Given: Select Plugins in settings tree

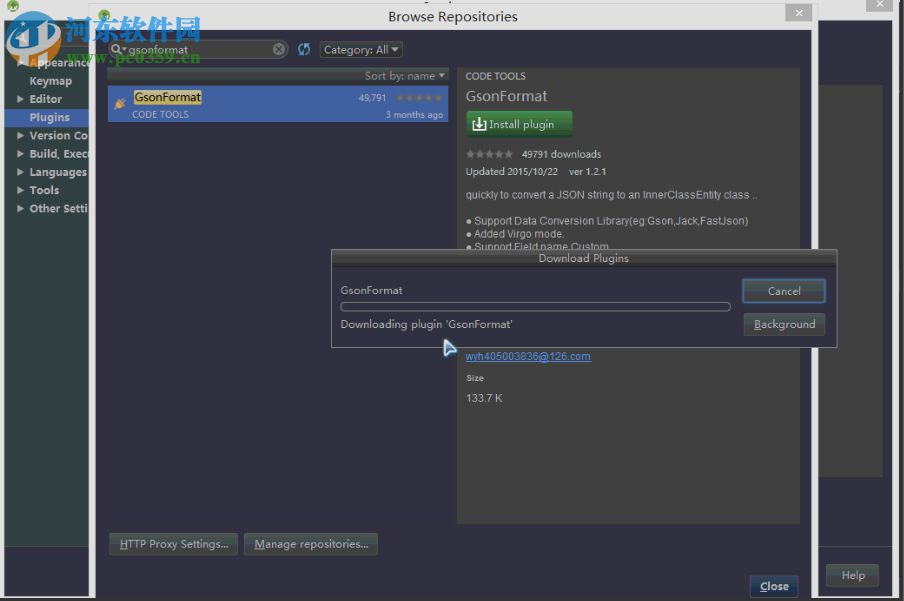Looking at the screenshot, I should point(50,117).
